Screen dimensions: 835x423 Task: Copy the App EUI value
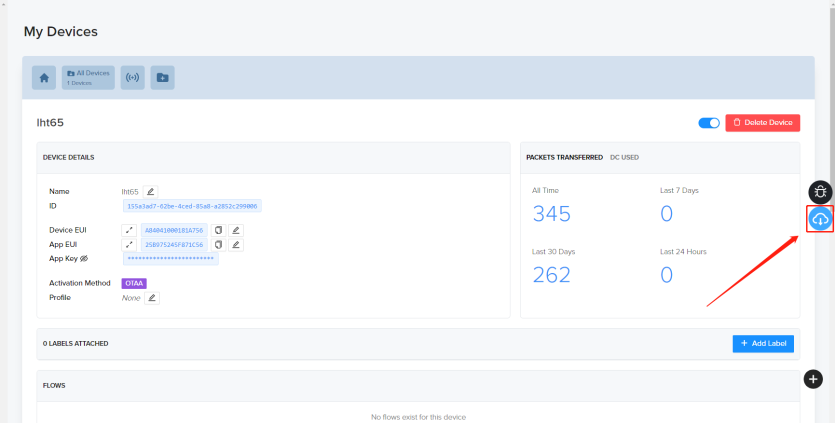[x=218, y=245]
